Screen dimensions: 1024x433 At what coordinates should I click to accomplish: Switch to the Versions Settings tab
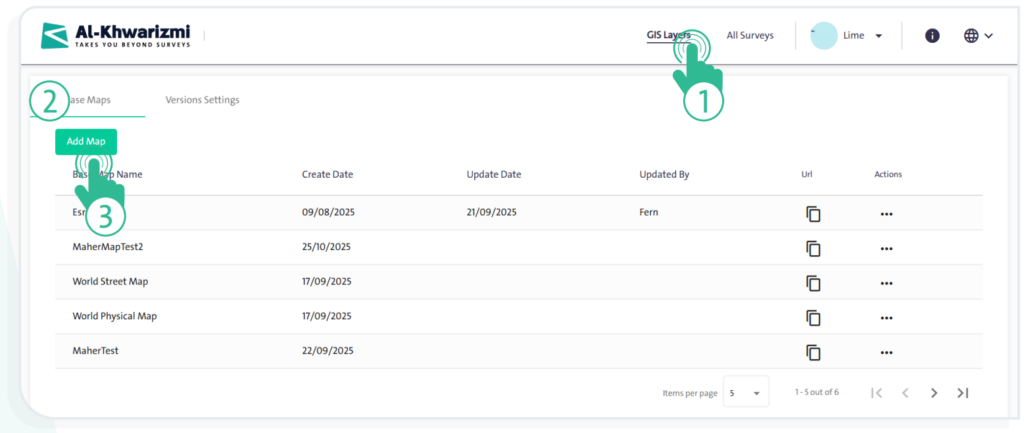[202, 100]
